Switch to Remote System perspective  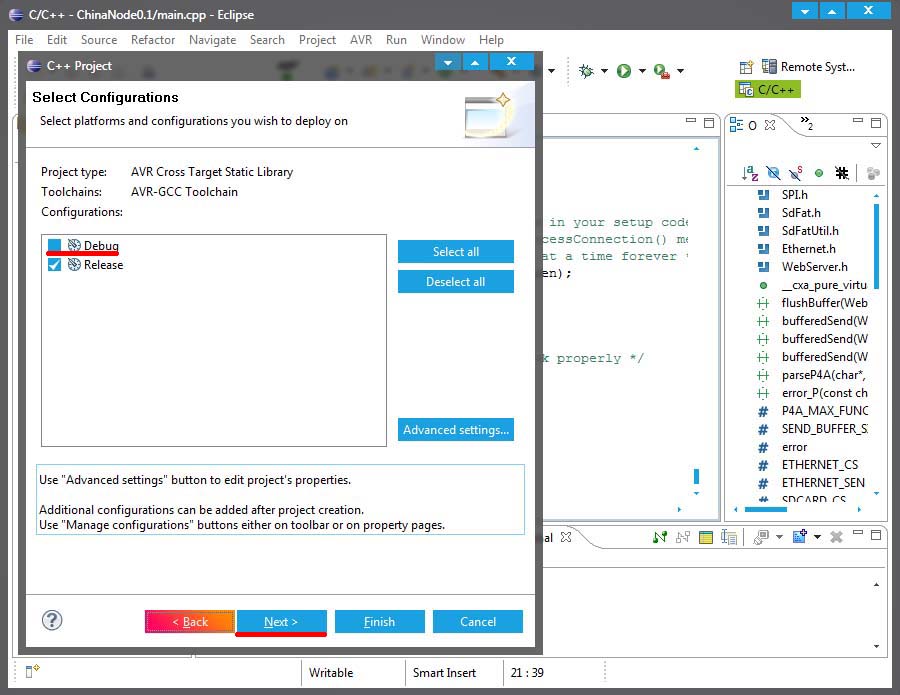pos(808,67)
